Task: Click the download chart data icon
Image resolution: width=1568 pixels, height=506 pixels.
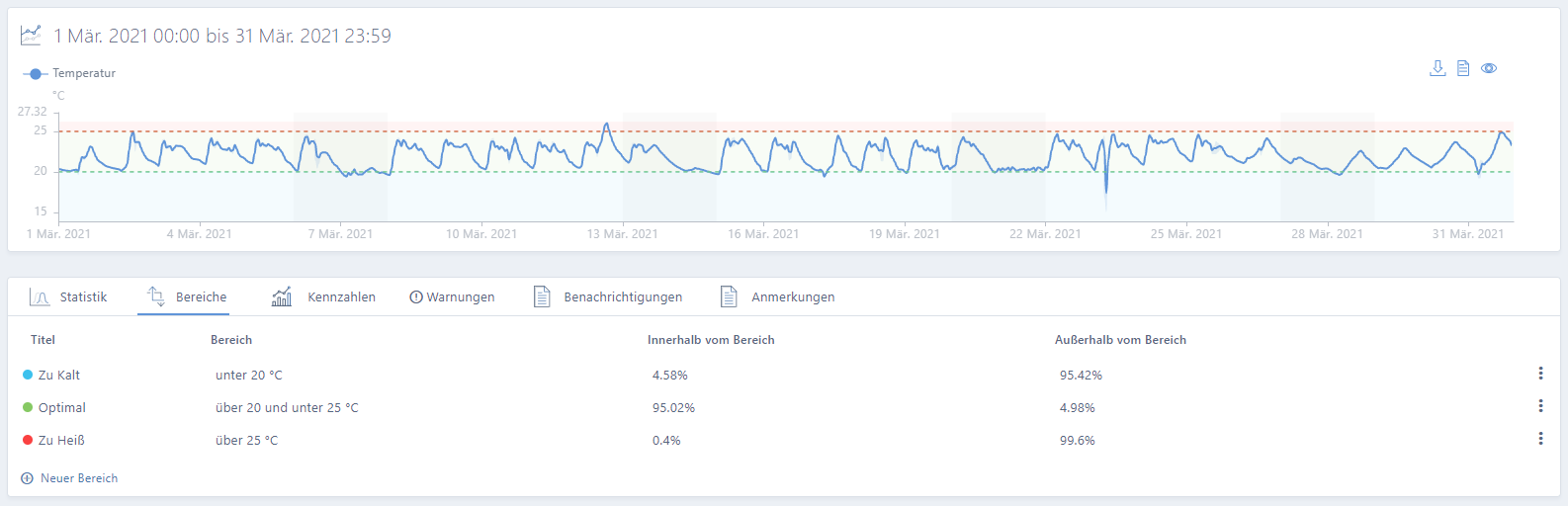Action: click(1437, 68)
